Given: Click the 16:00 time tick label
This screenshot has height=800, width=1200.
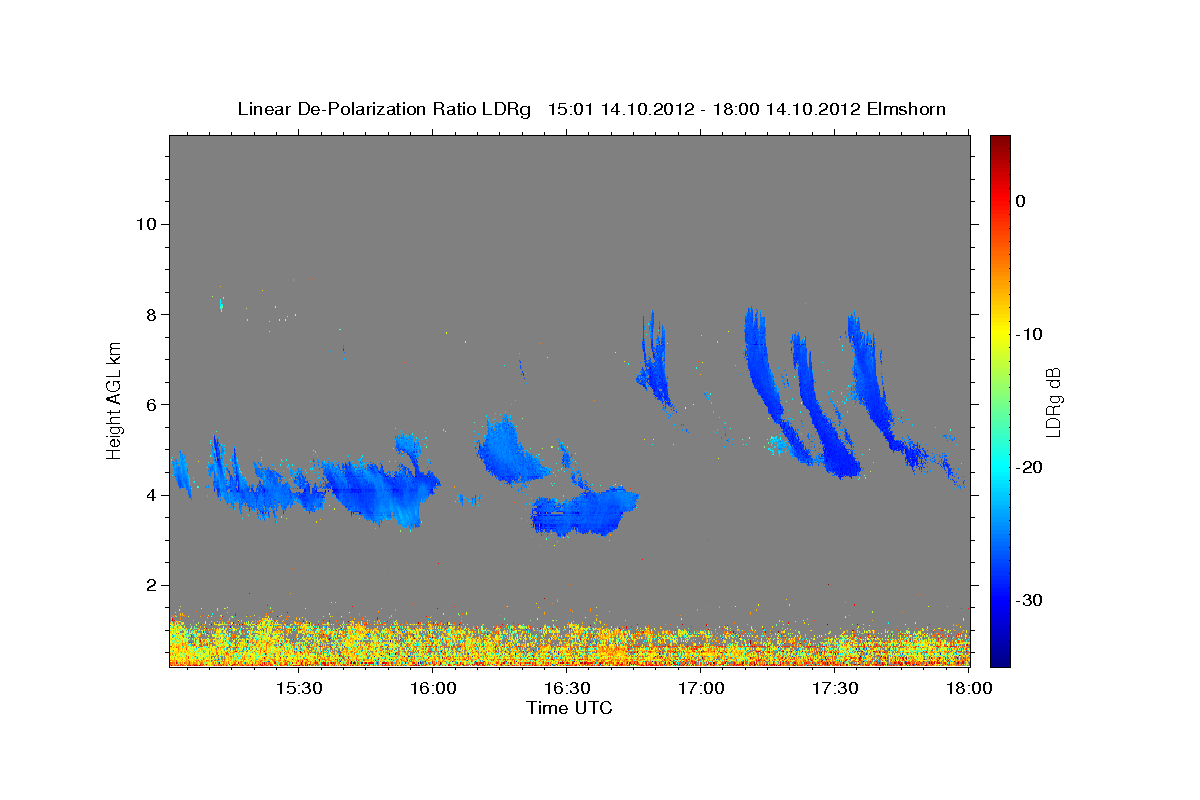Looking at the screenshot, I should point(433,688).
